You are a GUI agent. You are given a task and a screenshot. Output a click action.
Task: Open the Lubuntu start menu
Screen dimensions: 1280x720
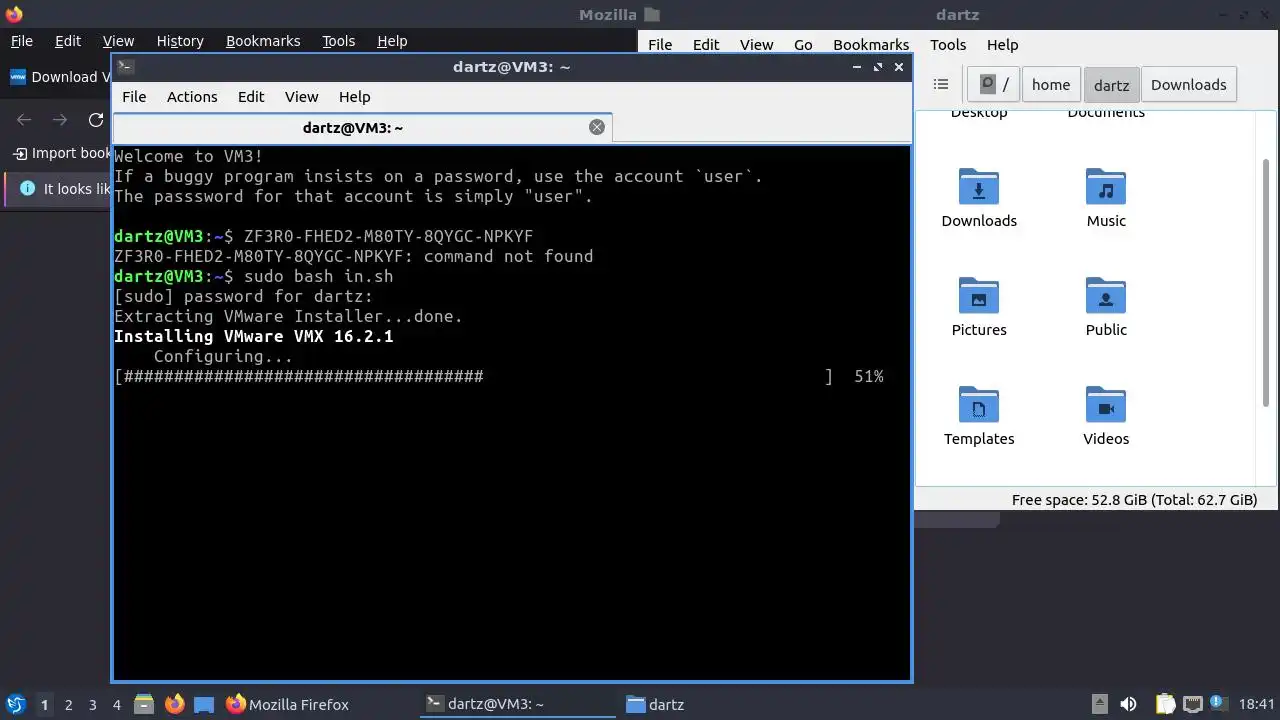15,704
